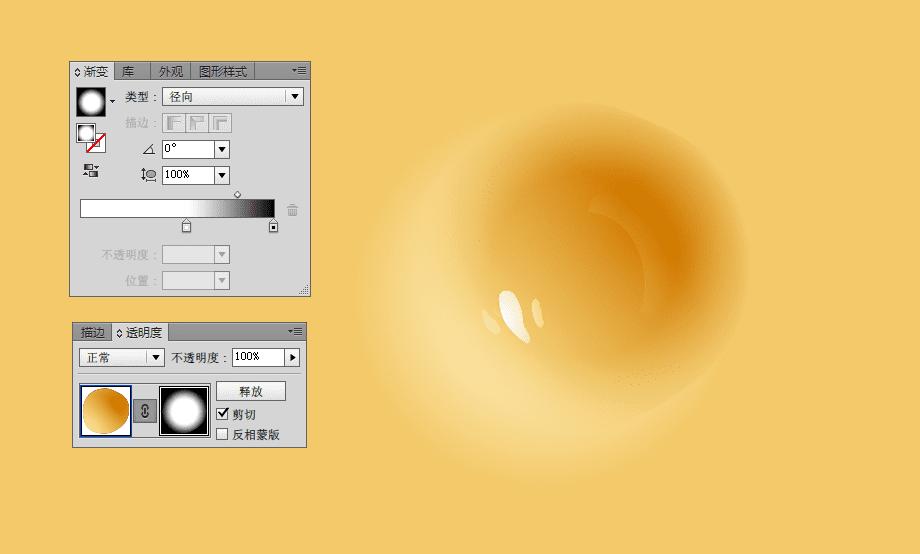Switch to the 图形样式 tab
The width and height of the screenshot is (920, 554).
point(223,72)
